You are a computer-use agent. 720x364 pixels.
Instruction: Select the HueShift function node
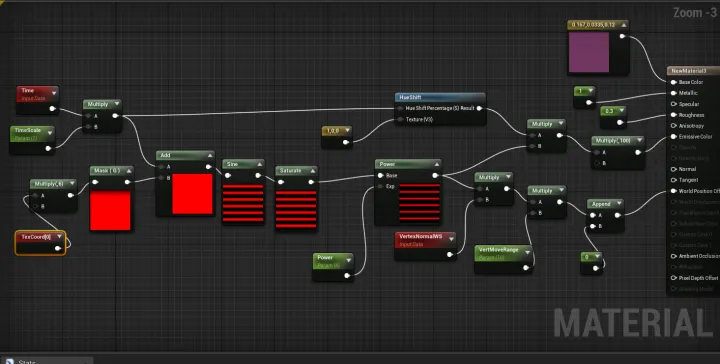440,109
